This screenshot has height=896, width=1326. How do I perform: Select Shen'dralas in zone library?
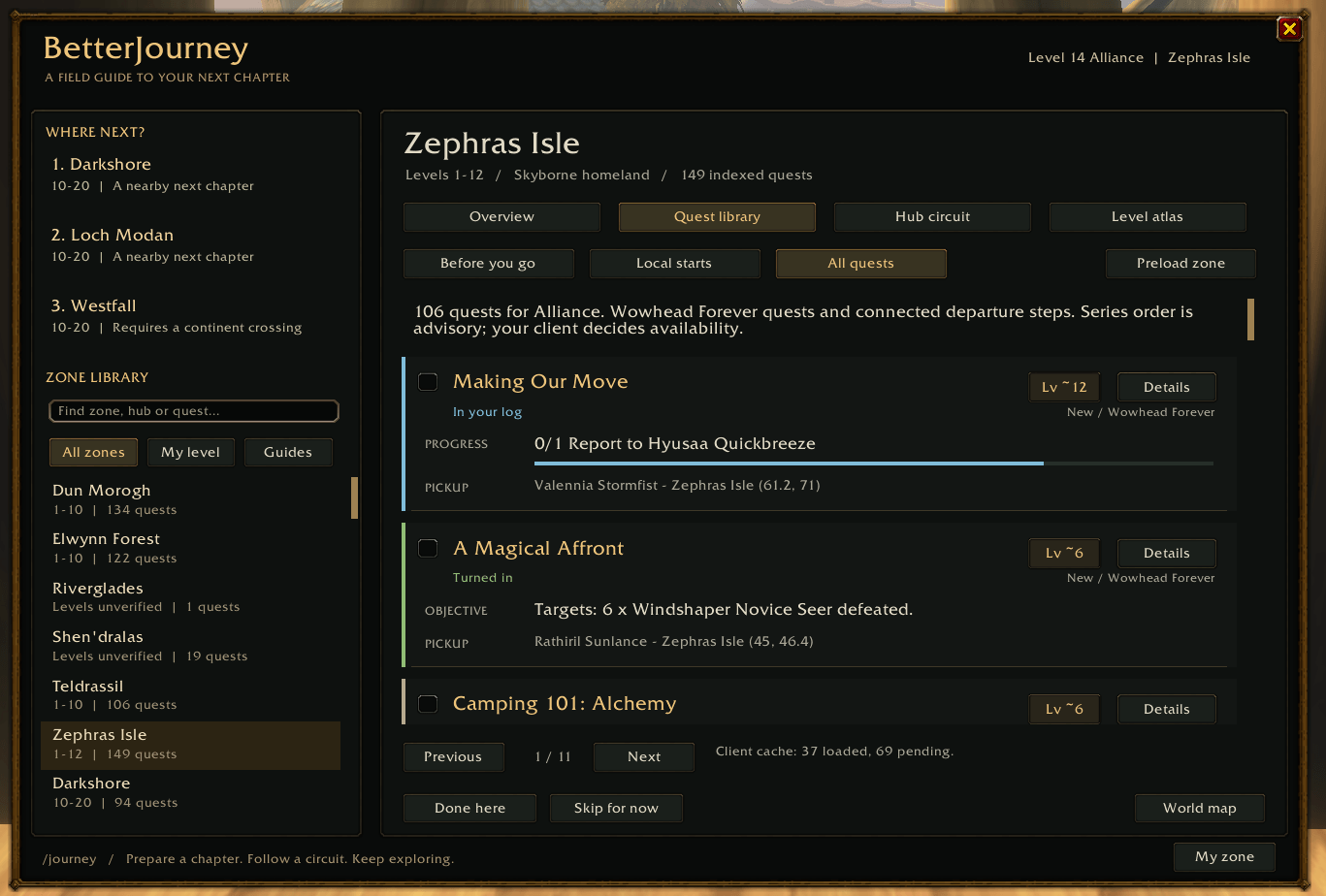[x=191, y=646]
